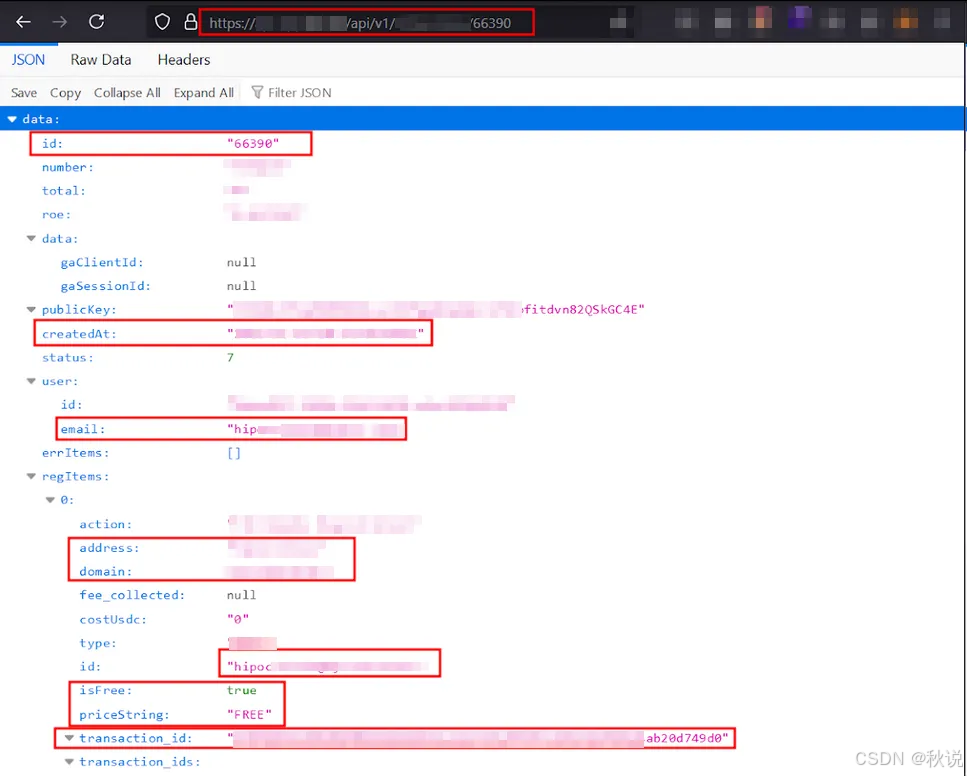967x776 pixels.
Task: Select the roe row
Action: (482, 215)
